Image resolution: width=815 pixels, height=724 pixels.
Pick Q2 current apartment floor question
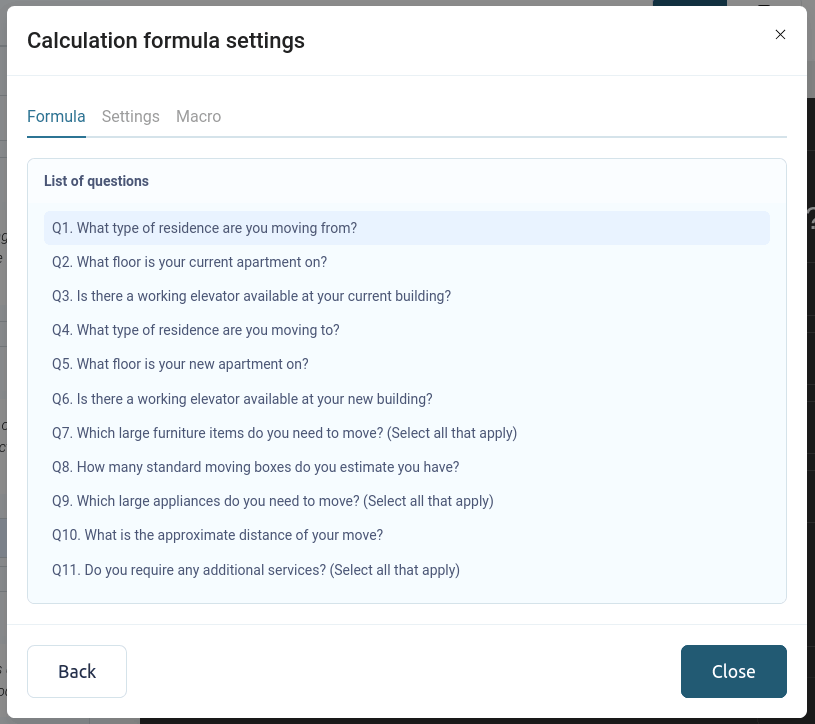tap(190, 262)
